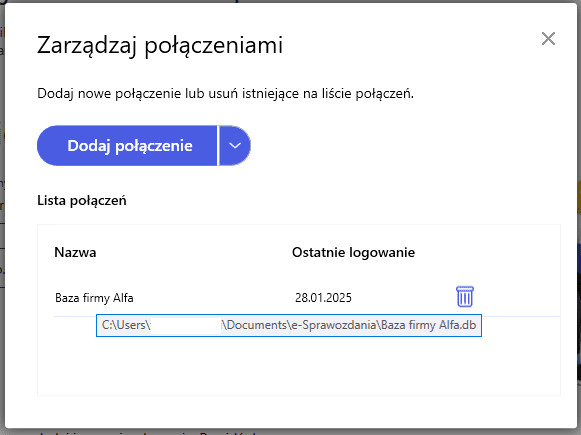Click the blank space right of the trash icon
The width and height of the screenshot is (581, 435).
(x=517, y=298)
